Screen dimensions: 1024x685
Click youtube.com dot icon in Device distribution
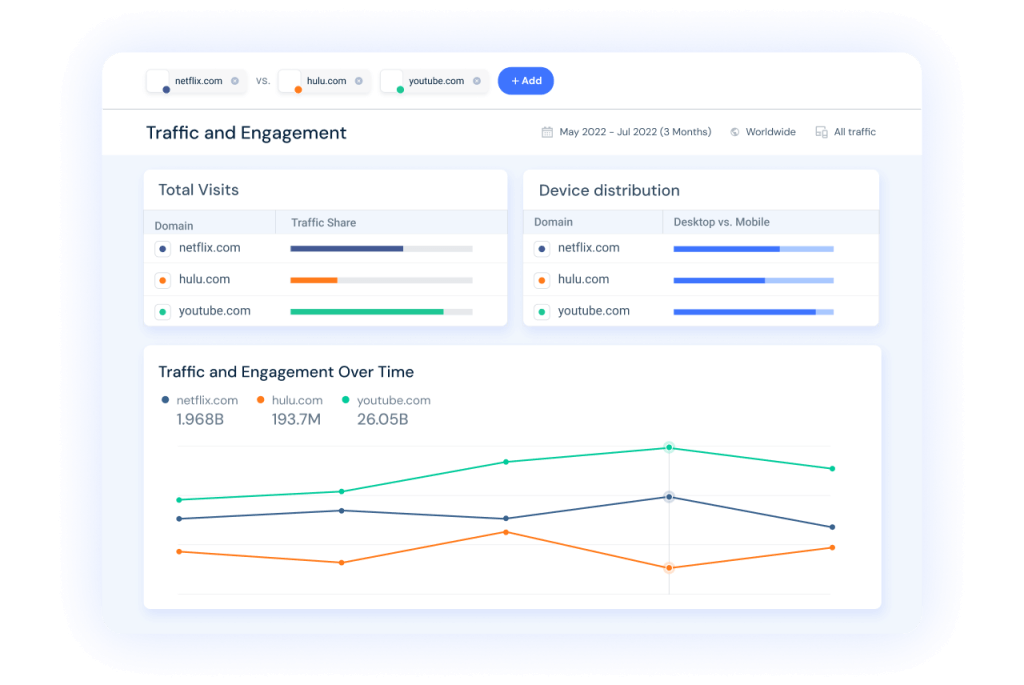tap(542, 312)
